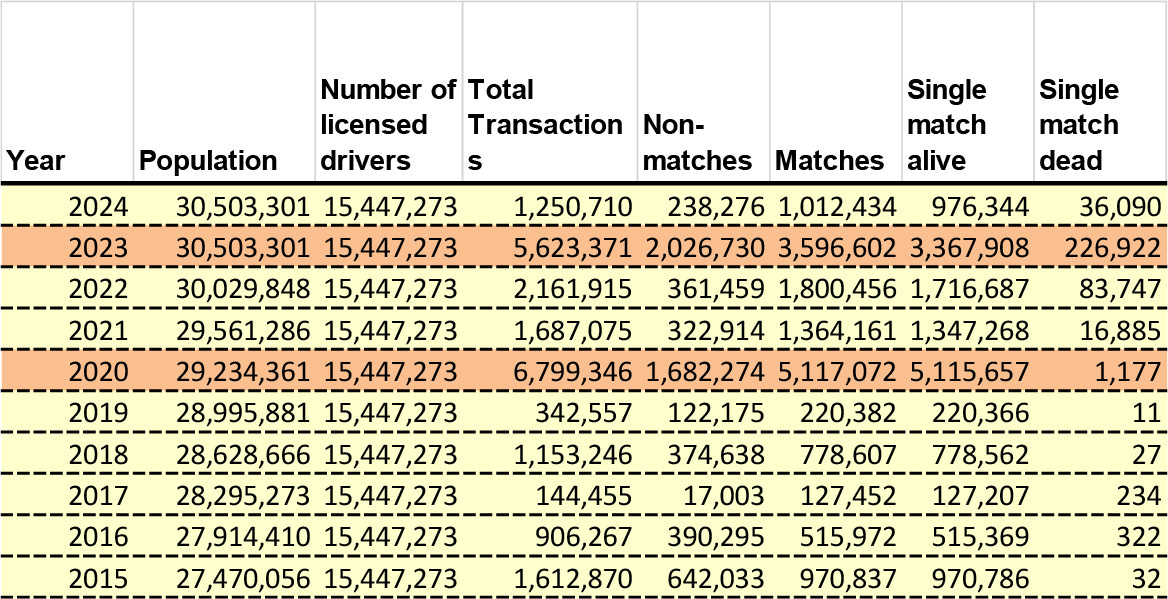Screen dimensions: 1168x599
Task: Click population value 29,561,286
Action: [242, 330]
